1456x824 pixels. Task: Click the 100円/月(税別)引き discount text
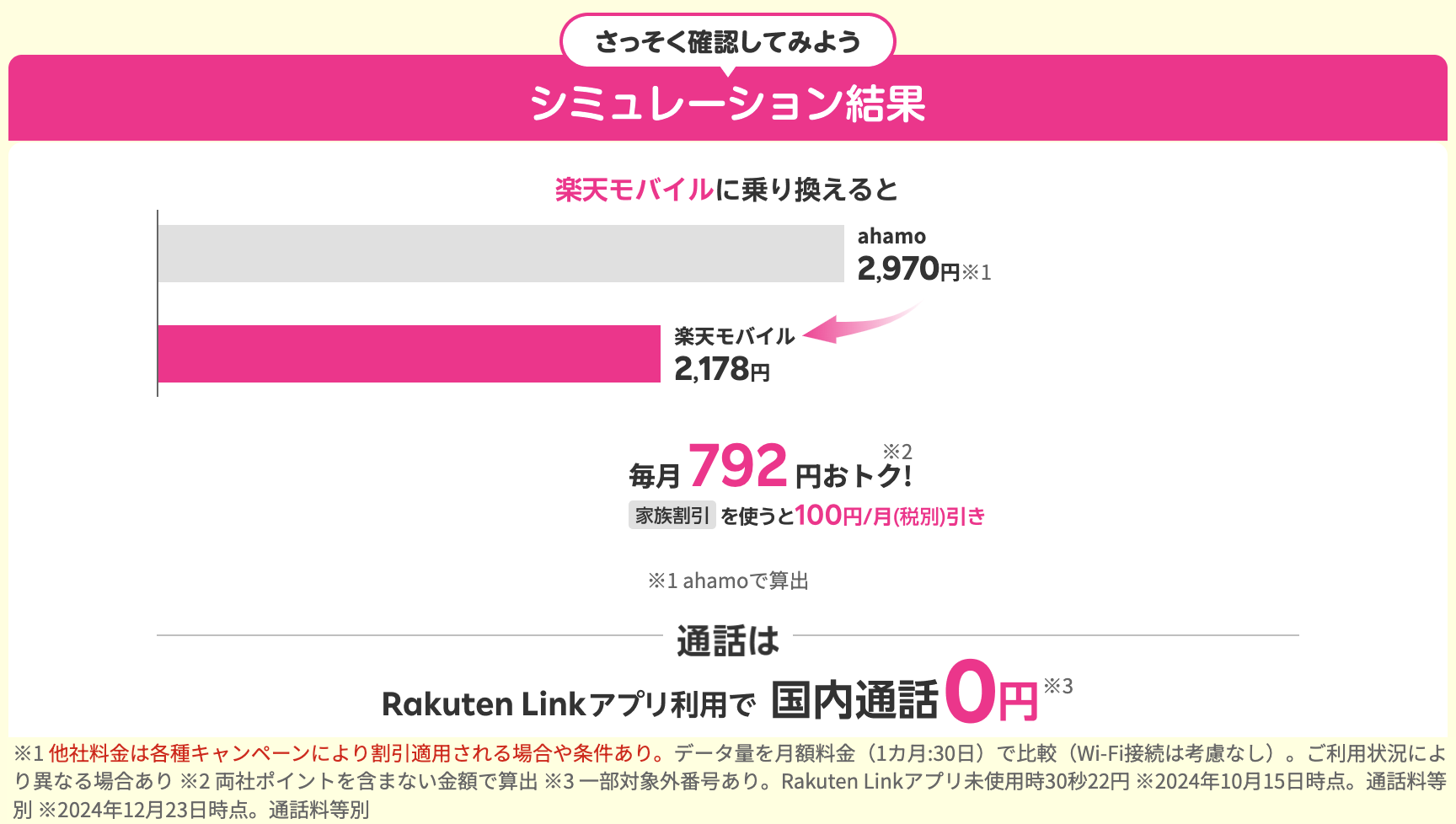(890, 515)
